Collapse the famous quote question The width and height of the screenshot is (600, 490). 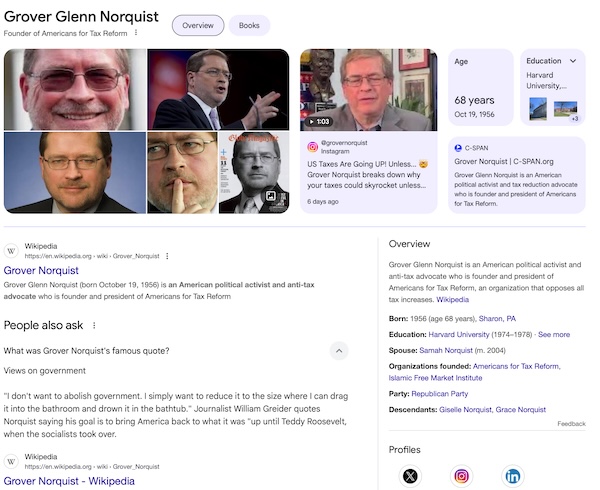pos(339,351)
